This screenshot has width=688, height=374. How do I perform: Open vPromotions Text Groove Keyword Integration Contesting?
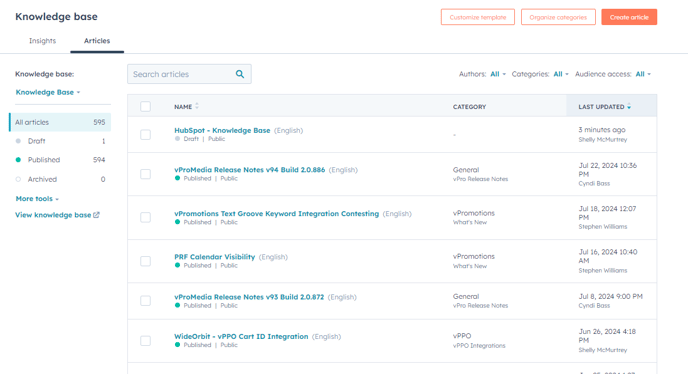click(x=276, y=213)
